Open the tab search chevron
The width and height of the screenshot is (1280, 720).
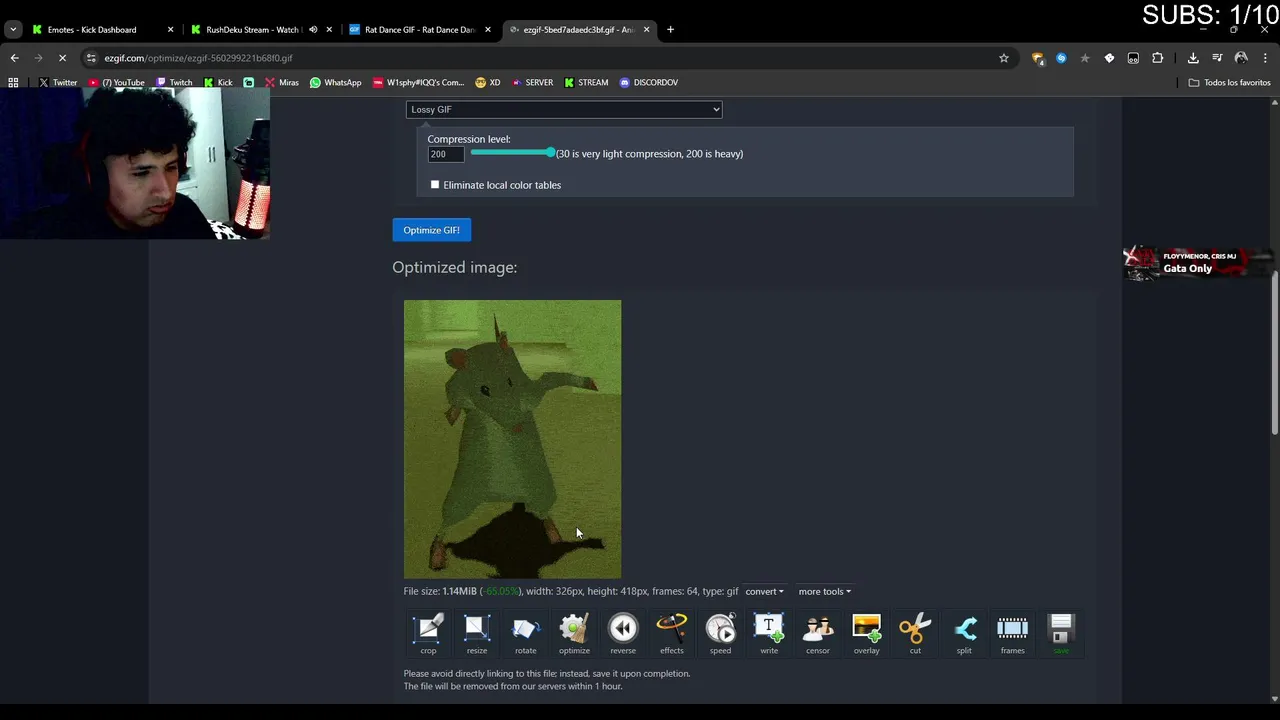[13, 30]
